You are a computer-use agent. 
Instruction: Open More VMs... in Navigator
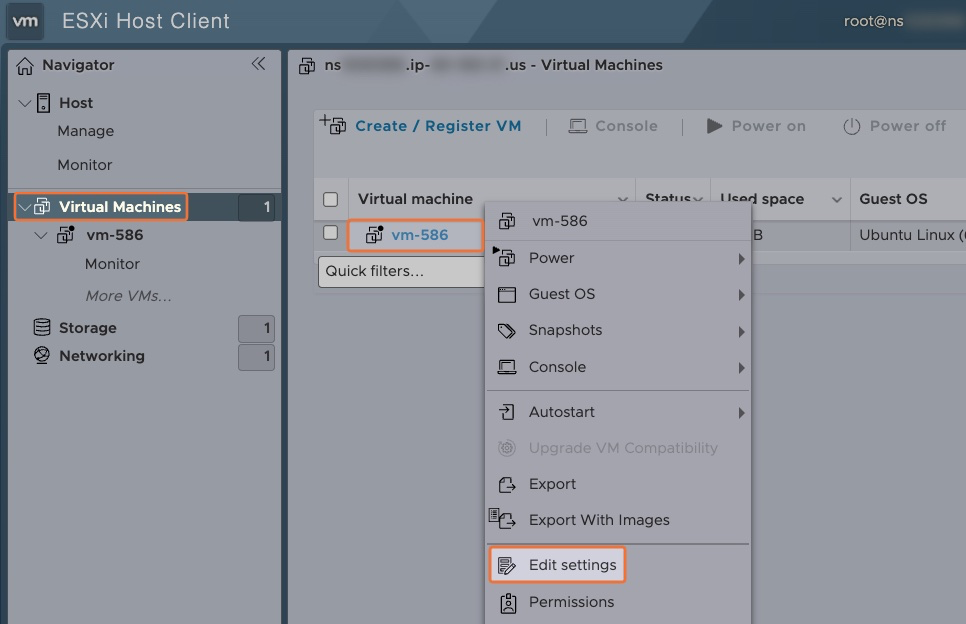coord(128,296)
